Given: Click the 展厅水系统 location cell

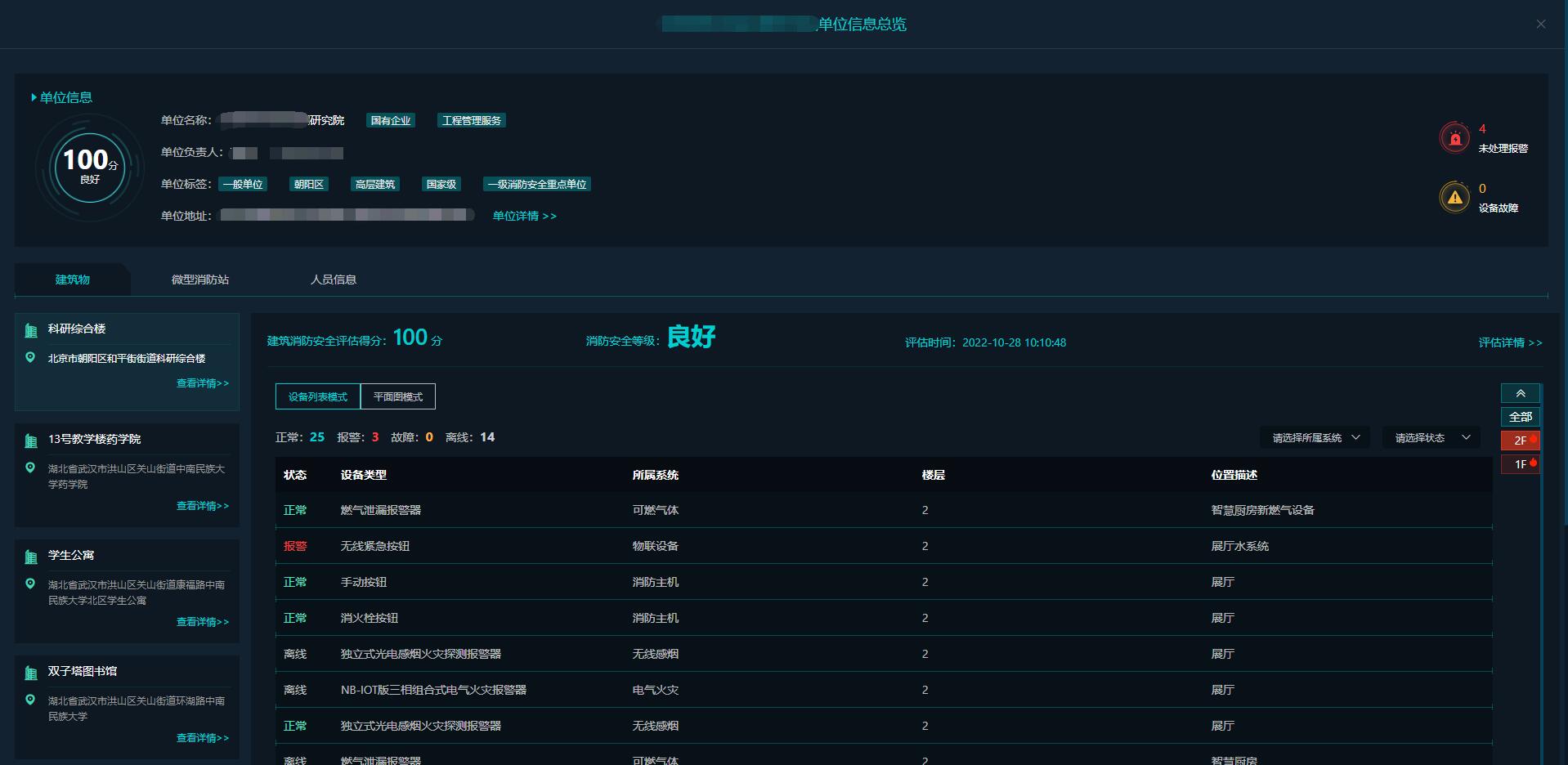Looking at the screenshot, I should point(1239,546).
